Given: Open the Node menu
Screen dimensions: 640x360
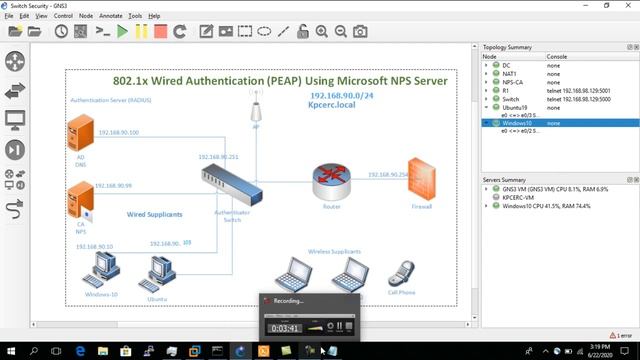Looking at the screenshot, I should tap(86, 16).
